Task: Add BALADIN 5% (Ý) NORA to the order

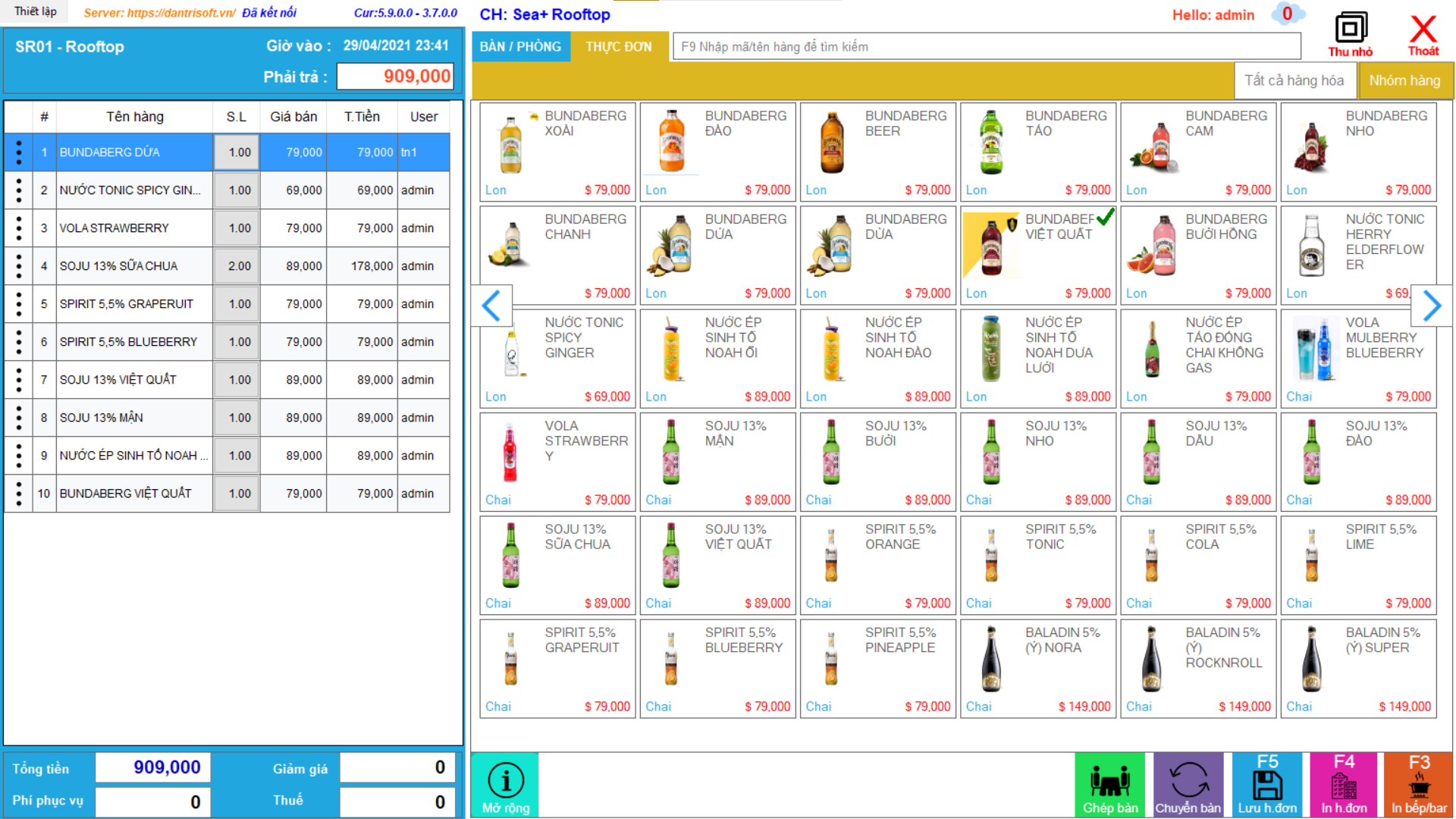Action: coord(1038,668)
